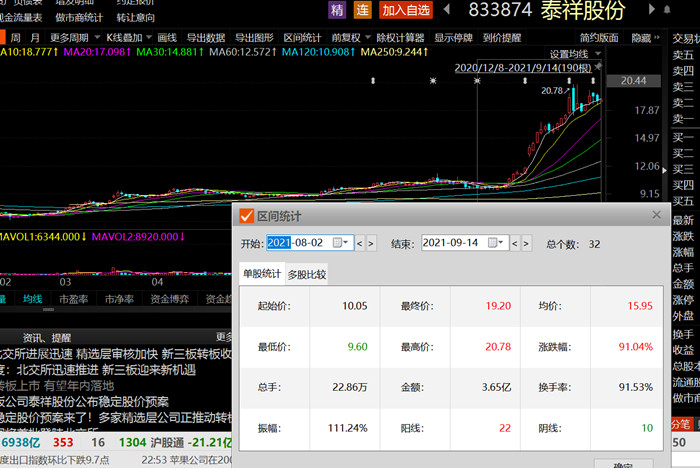
Task: Switch to the 多股比较 tab
Action: pos(307,274)
